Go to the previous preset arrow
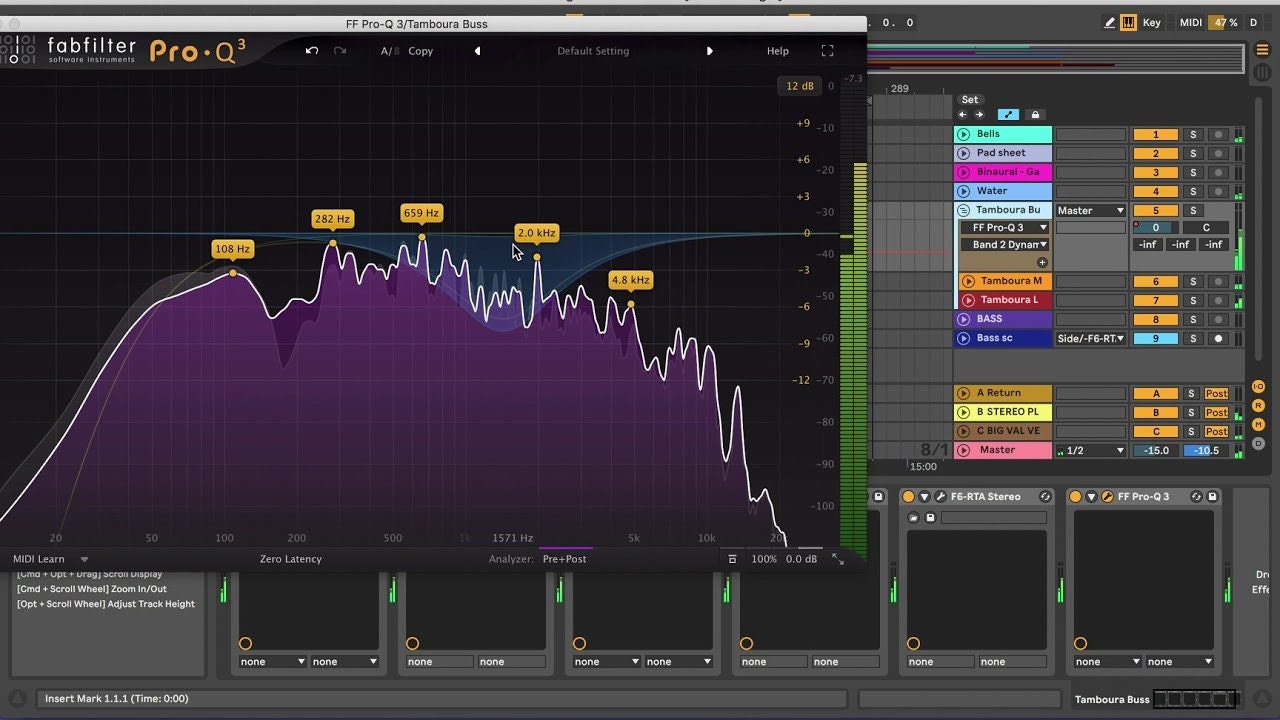 [x=477, y=51]
